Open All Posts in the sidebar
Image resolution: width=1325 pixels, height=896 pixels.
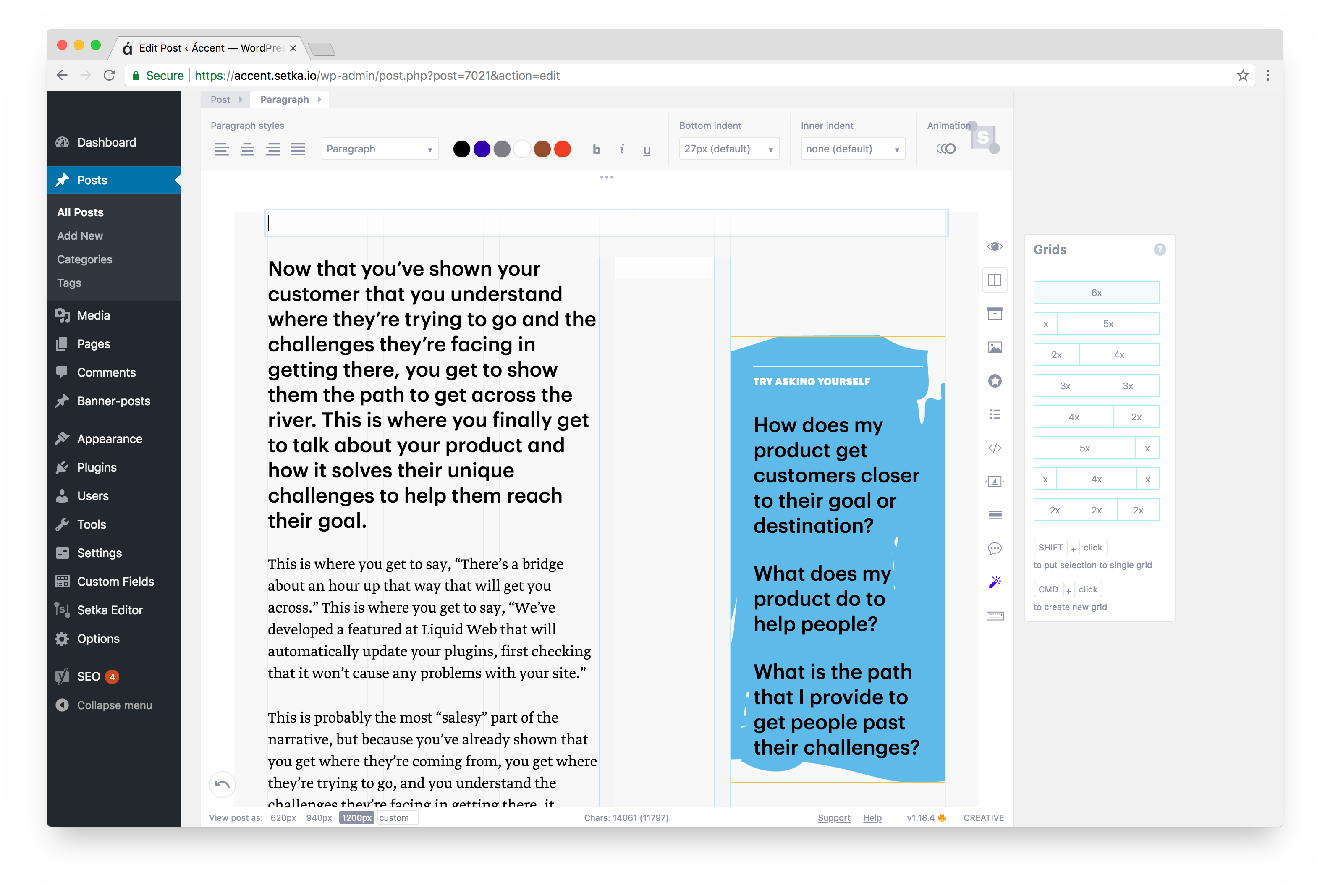point(79,212)
